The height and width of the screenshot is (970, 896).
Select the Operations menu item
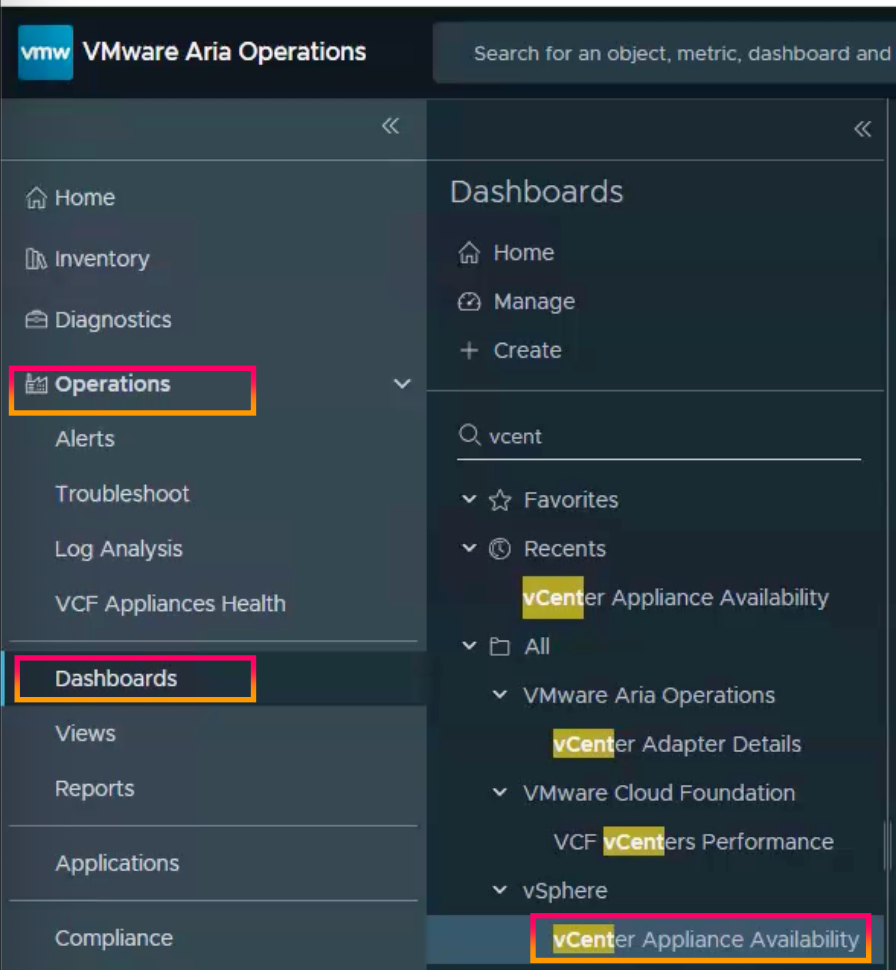(113, 384)
